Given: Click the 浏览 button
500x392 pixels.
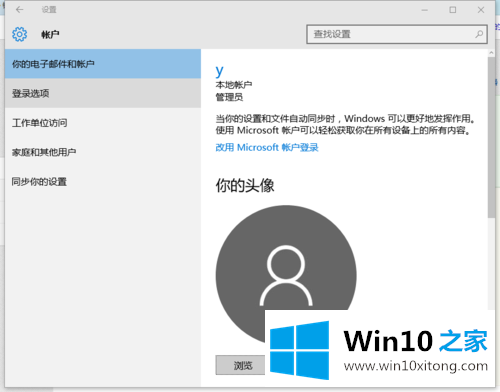Looking at the screenshot, I should pos(241,365).
